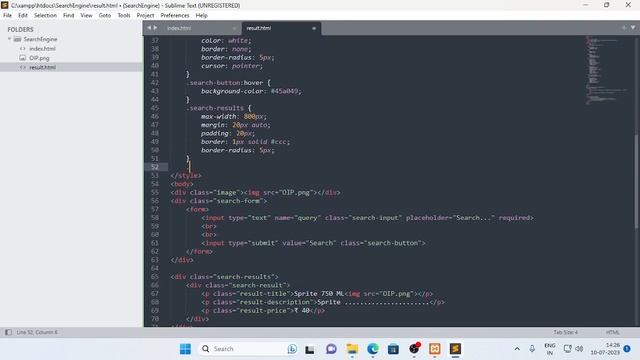Click the 'cursor: pointer' line
Viewport: 640px width, 360px height.
click(x=231, y=66)
